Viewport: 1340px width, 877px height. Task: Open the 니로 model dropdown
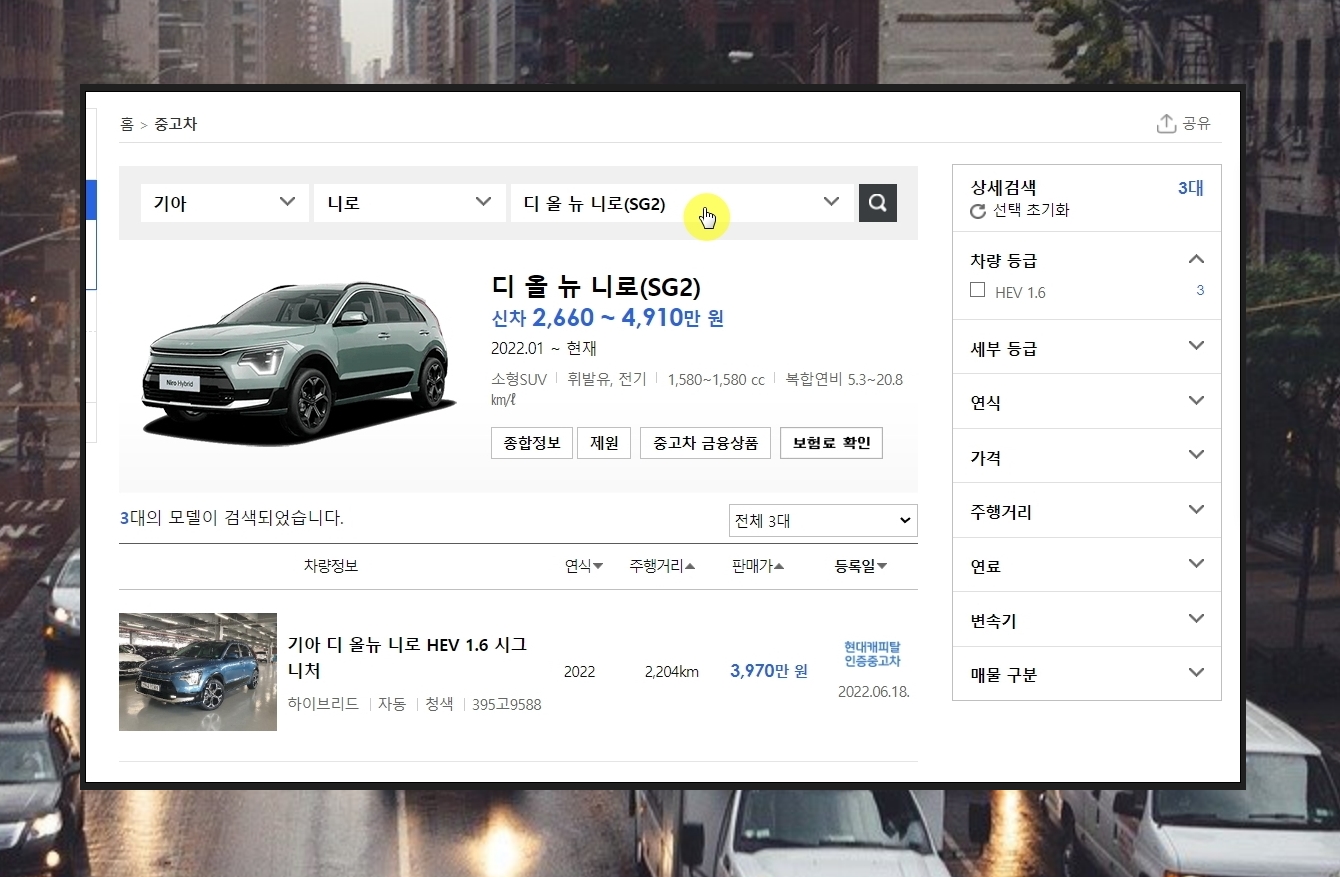(x=408, y=203)
